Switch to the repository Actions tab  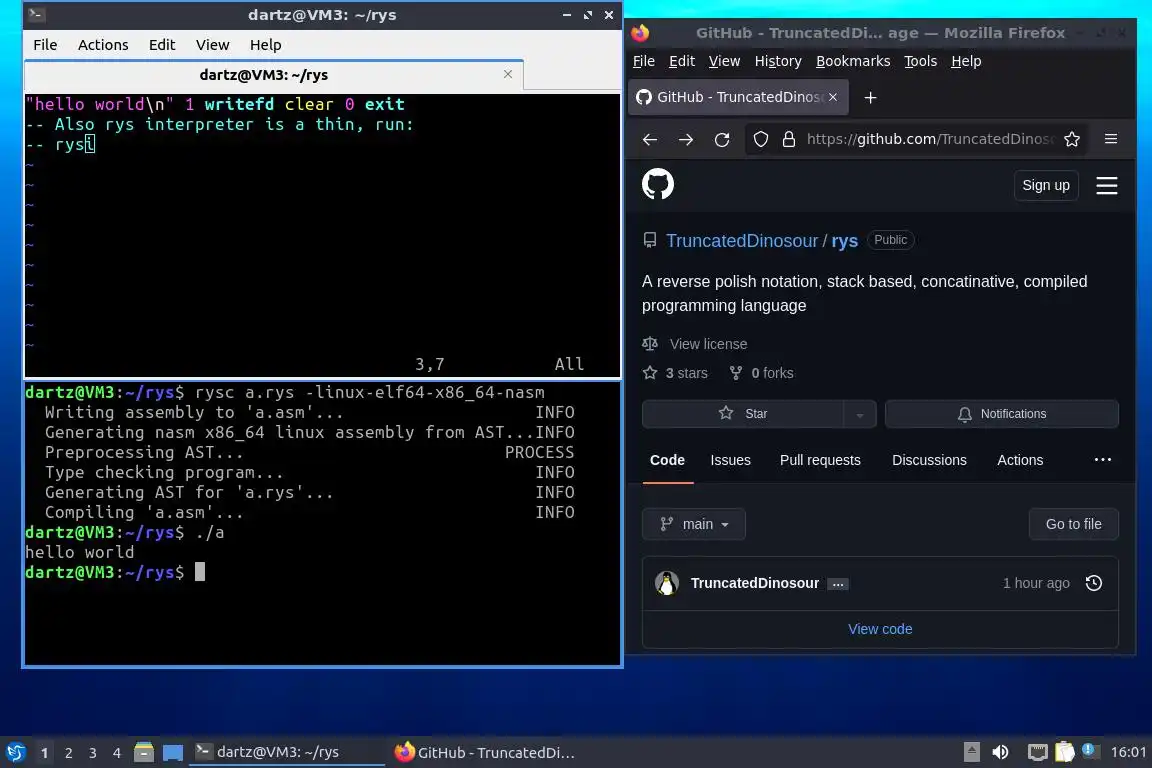coord(1020,460)
